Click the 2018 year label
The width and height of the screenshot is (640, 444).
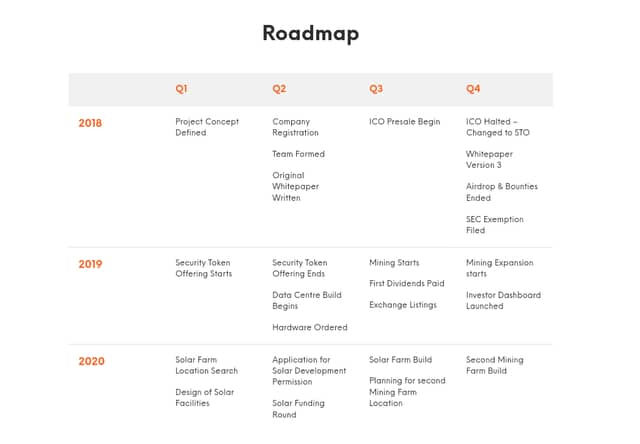tap(90, 123)
